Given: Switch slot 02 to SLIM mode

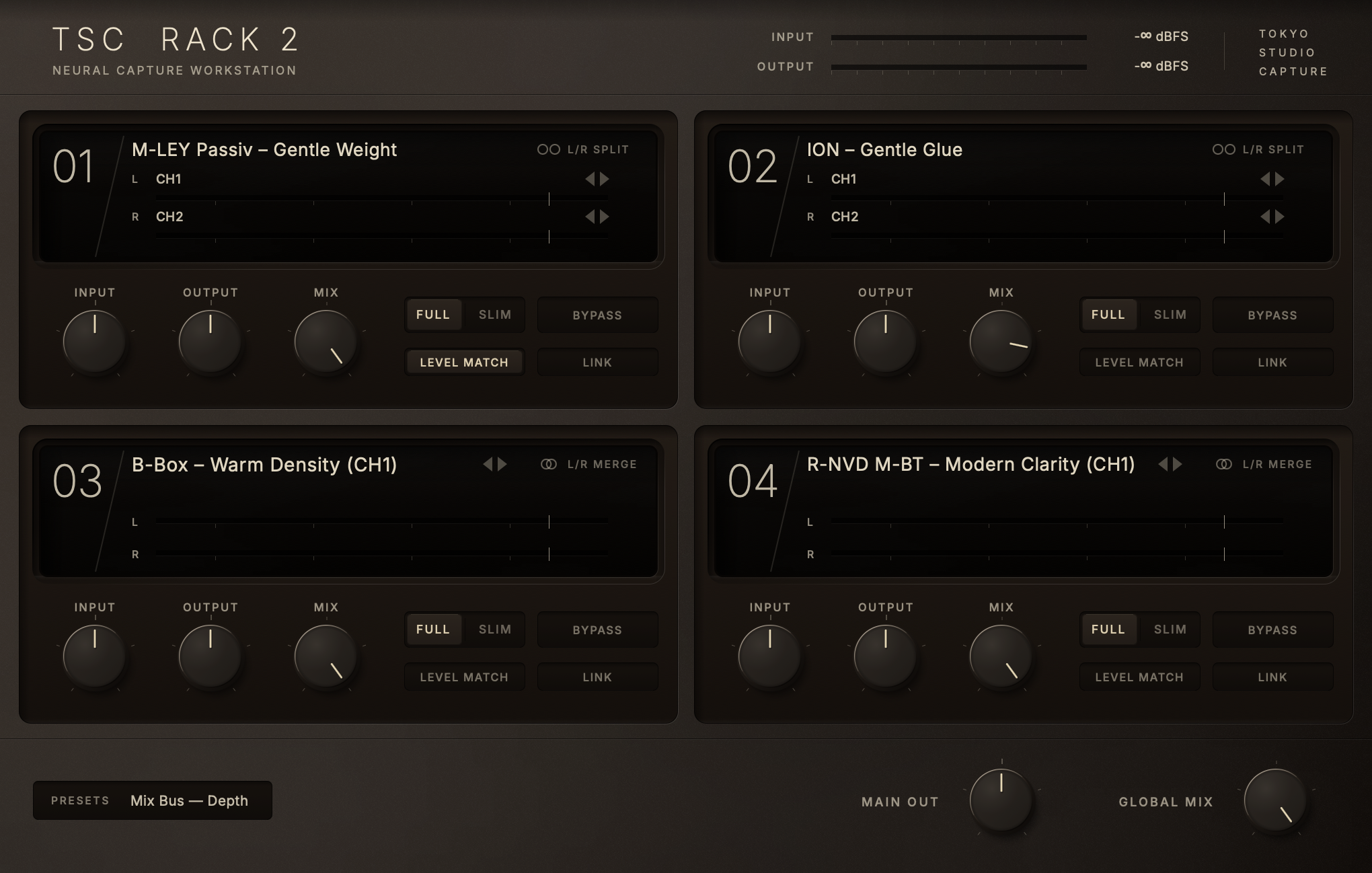Looking at the screenshot, I should click(1170, 314).
